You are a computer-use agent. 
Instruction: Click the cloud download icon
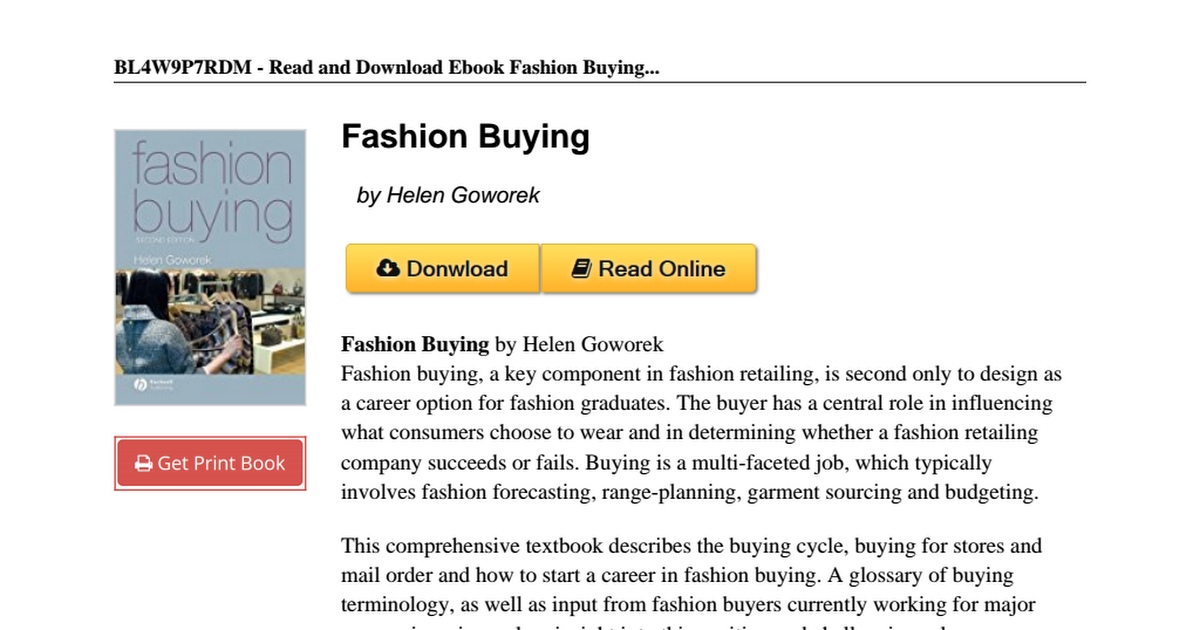pyautogui.click(x=389, y=269)
